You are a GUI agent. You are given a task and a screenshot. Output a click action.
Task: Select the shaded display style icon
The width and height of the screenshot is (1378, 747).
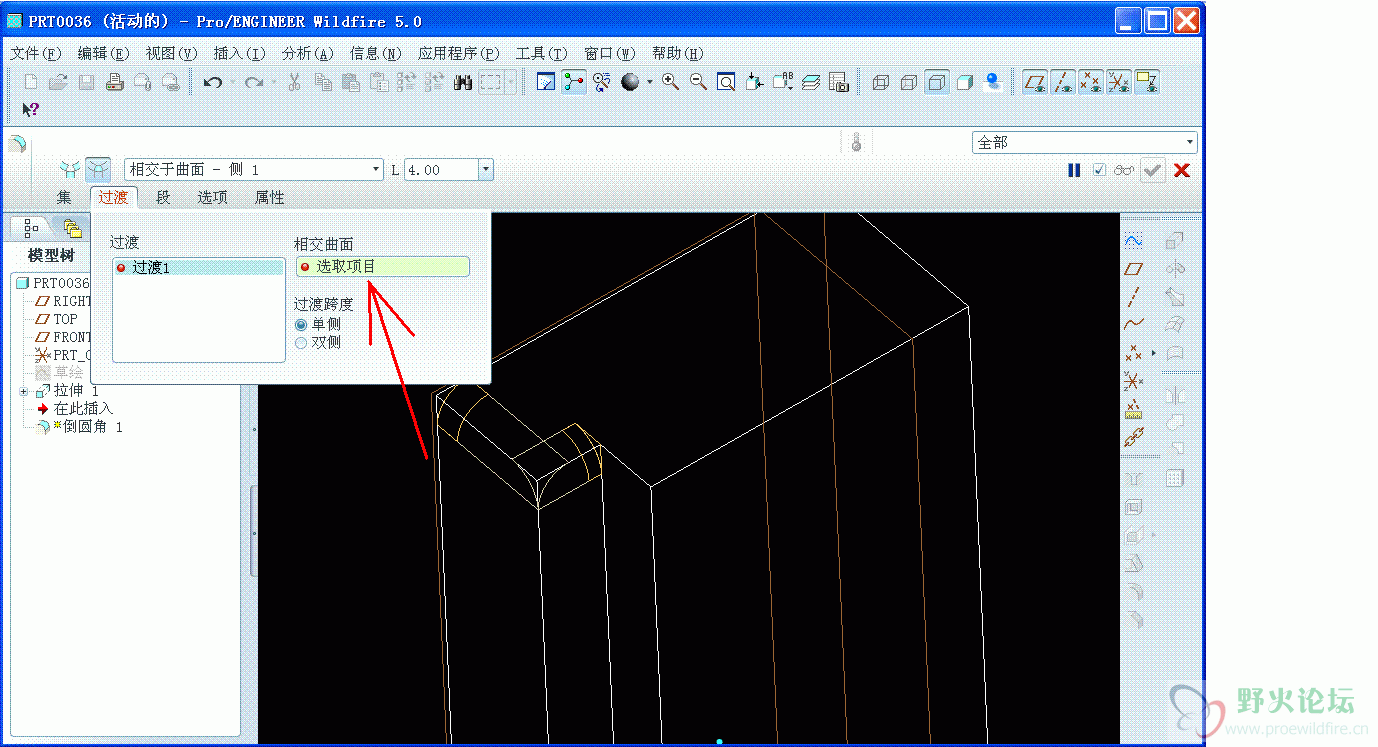coord(965,83)
